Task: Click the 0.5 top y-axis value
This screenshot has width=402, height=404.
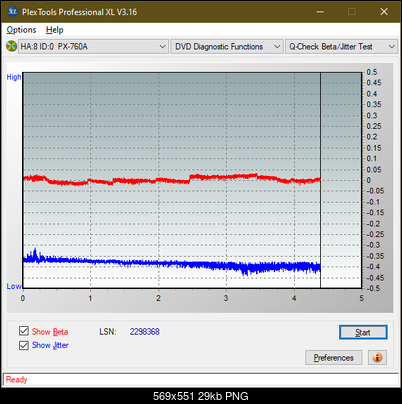Action: click(372, 72)
